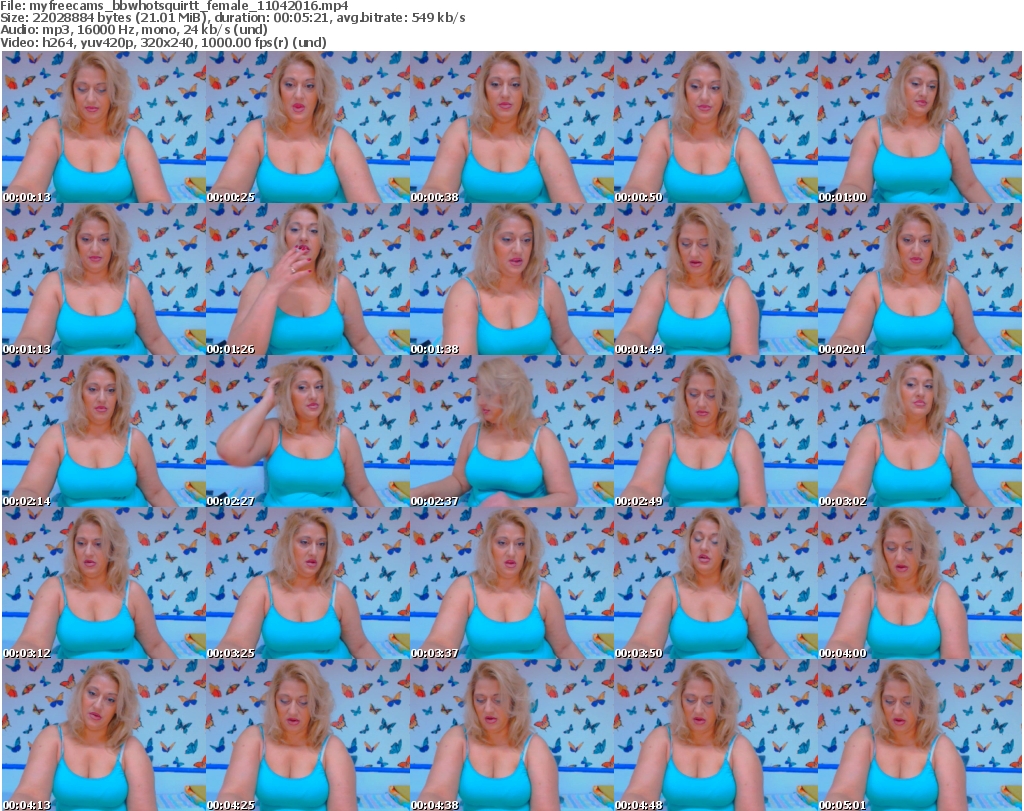Image resolution: width=1024 pixels, height=811 pixels.
Task: Click the frame marked 00:04:38
Action: click(x=511, y=735)
